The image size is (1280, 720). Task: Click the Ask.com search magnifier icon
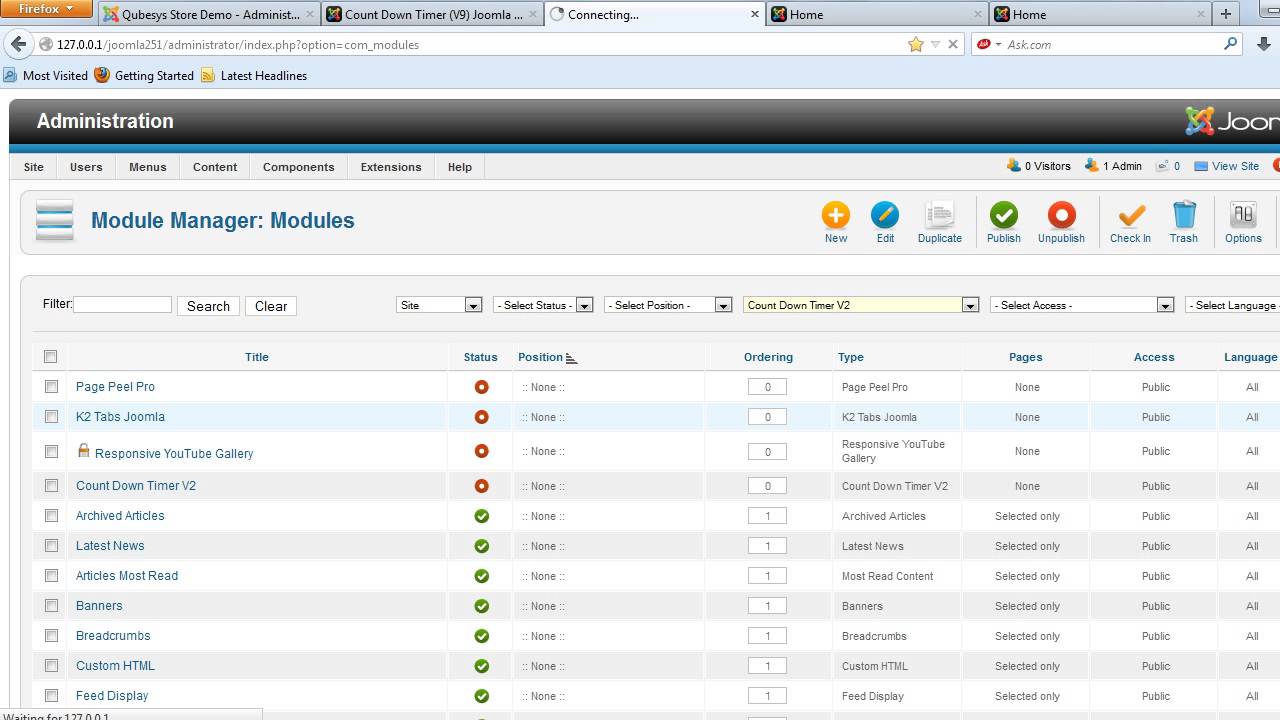pyautogui.click(x=1231, y=44)
